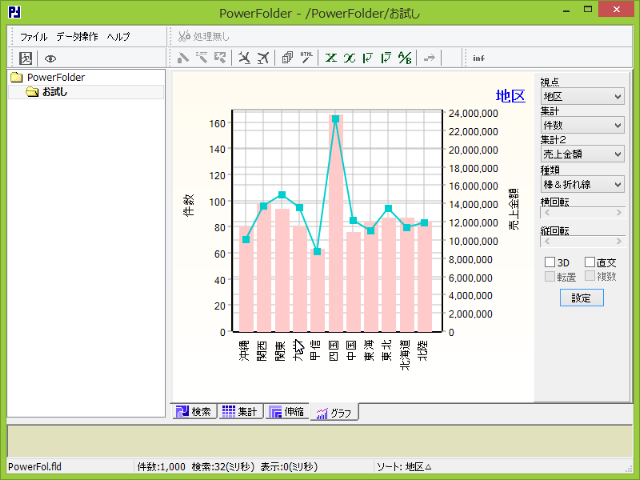The width and height of the screenshot is (640, 480).
Task: Click left arrow of 縦回転 slider
Action: tap(547, 242)
